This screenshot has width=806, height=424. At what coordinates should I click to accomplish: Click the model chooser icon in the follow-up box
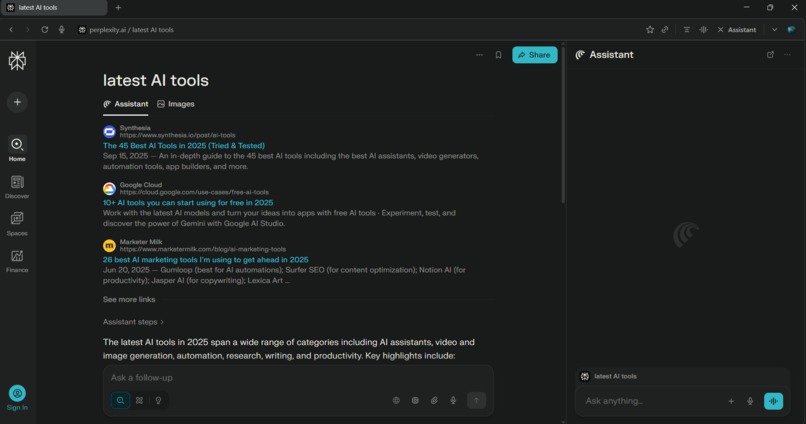[x=415, y=400]
